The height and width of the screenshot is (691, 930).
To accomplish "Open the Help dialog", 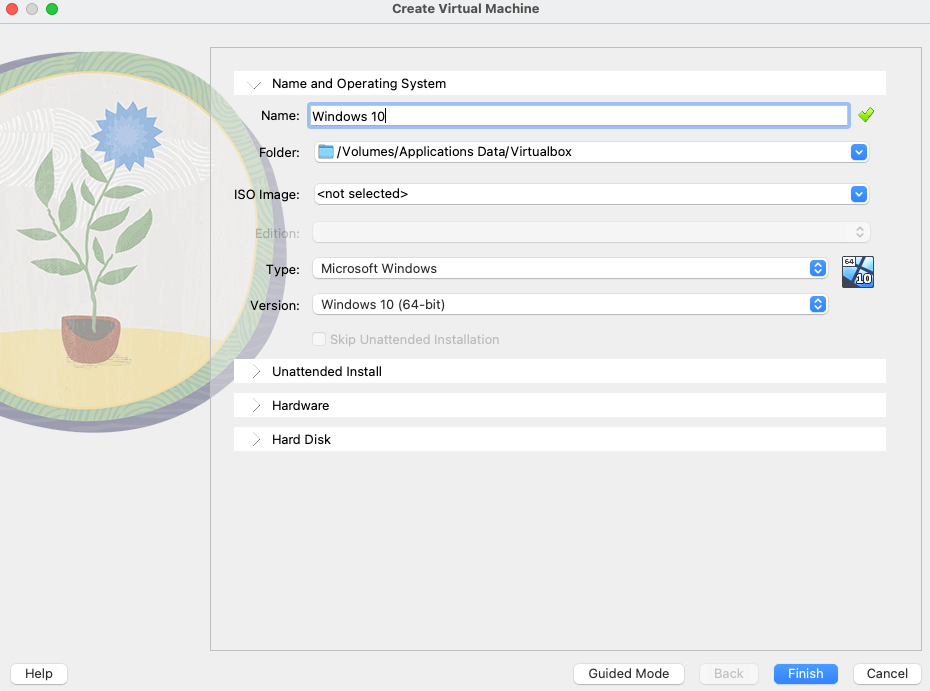I will pyautogui.click(x=38, y=673).
